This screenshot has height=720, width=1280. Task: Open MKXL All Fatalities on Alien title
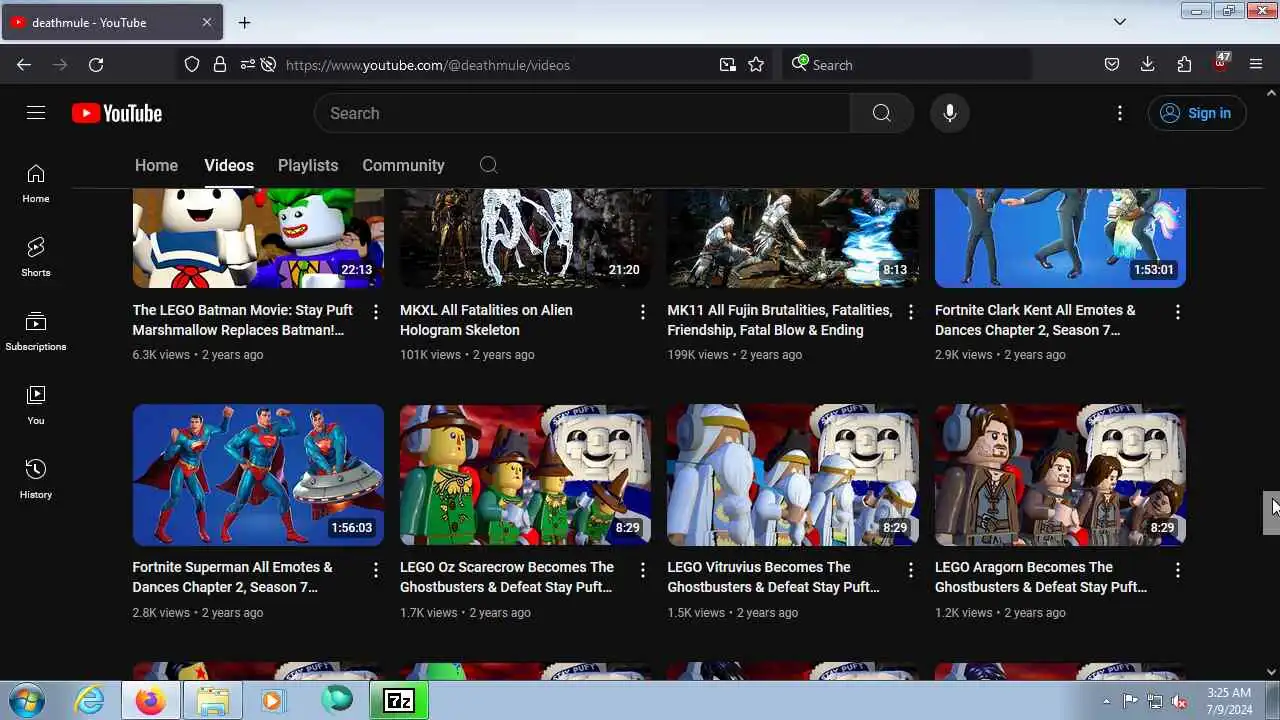tap(486, 320)
